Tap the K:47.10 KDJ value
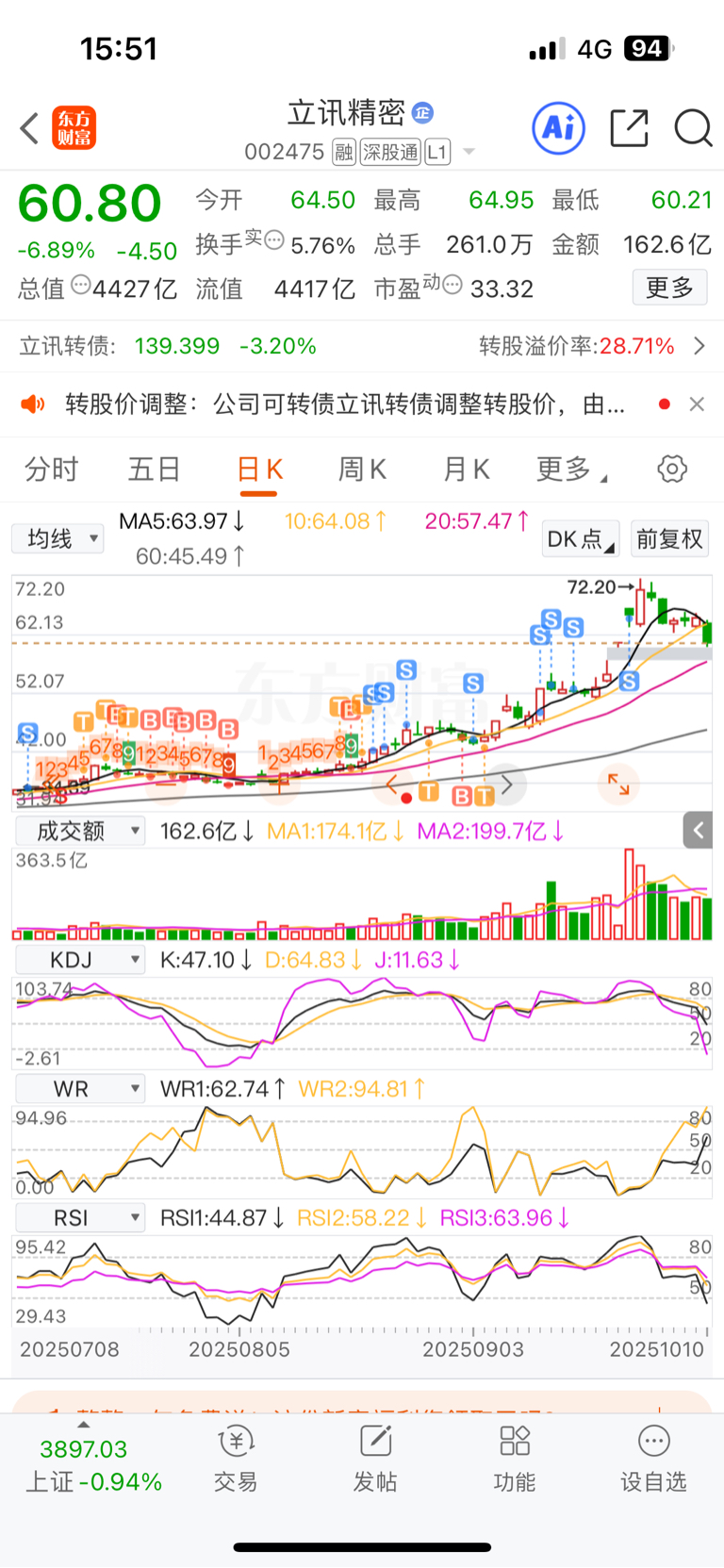This screenshot has height=1568, width=724. pos(206,960)
